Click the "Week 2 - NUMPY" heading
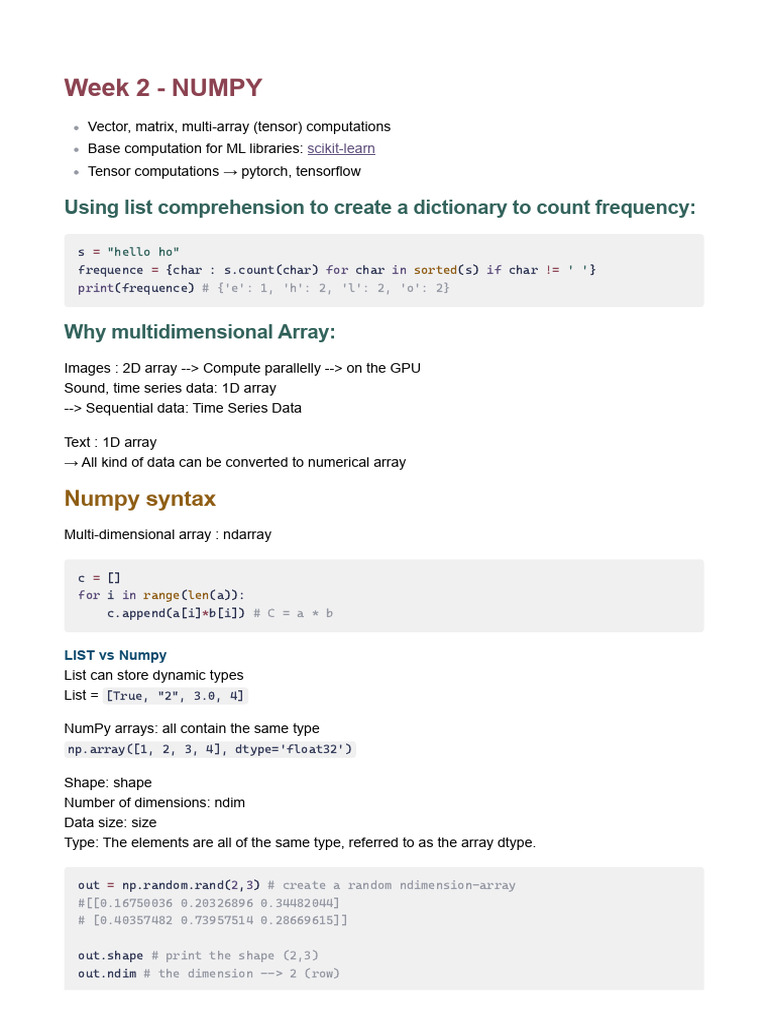This screenshot has width=768, height=1024. pyautogui.click(x=163, y=88)
